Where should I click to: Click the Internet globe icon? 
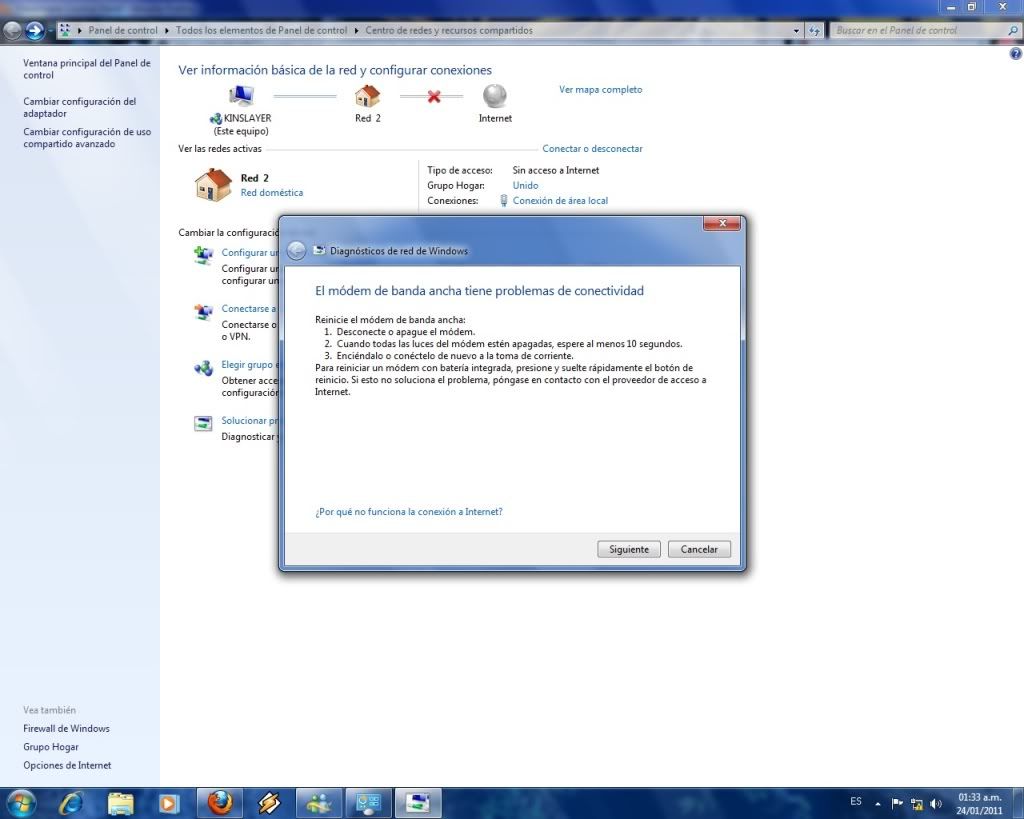(x=495, y=96)
